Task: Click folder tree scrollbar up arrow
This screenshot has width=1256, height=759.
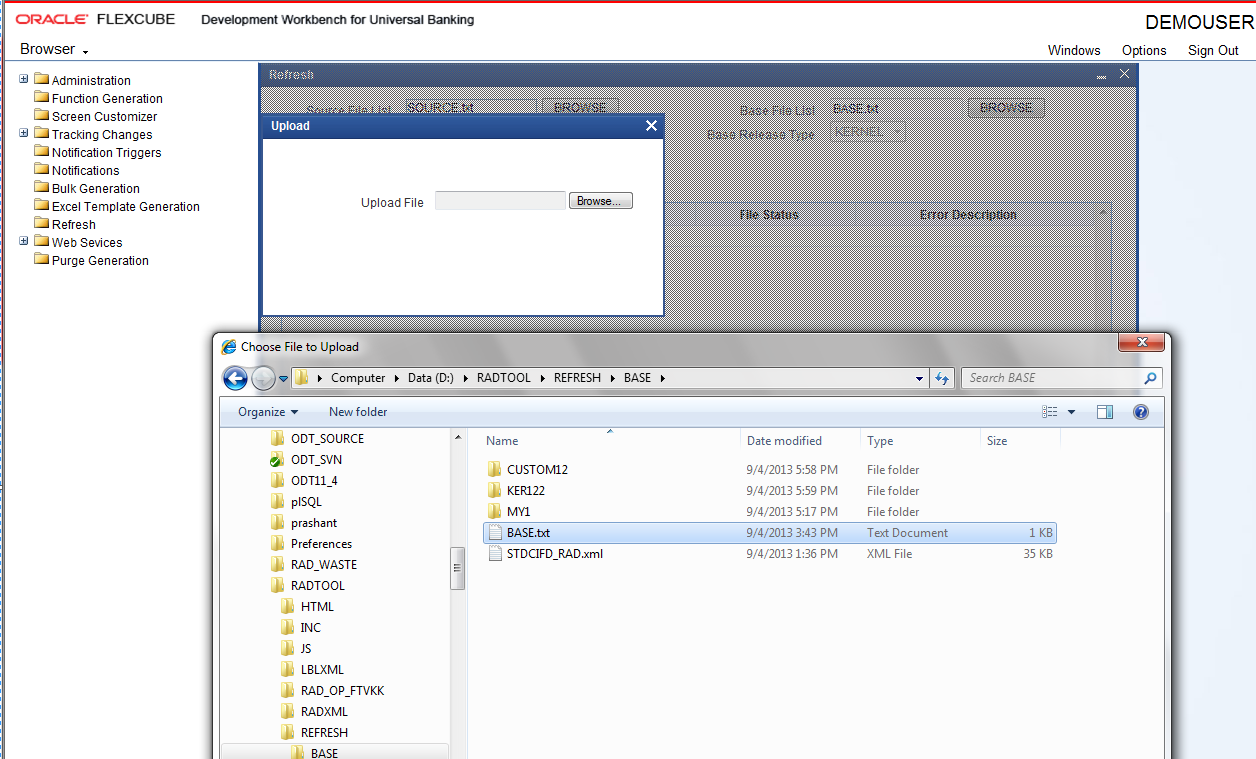Action: pyautogui.click(x=458, y=437)
